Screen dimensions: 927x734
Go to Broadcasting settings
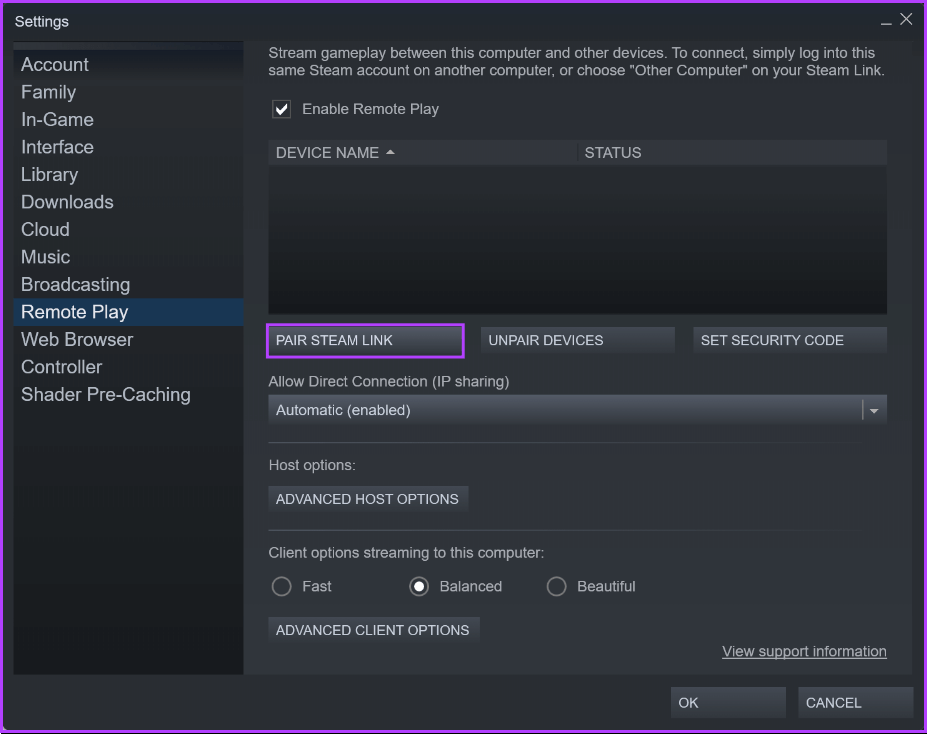pyautogui.click(x=128, y=284)
